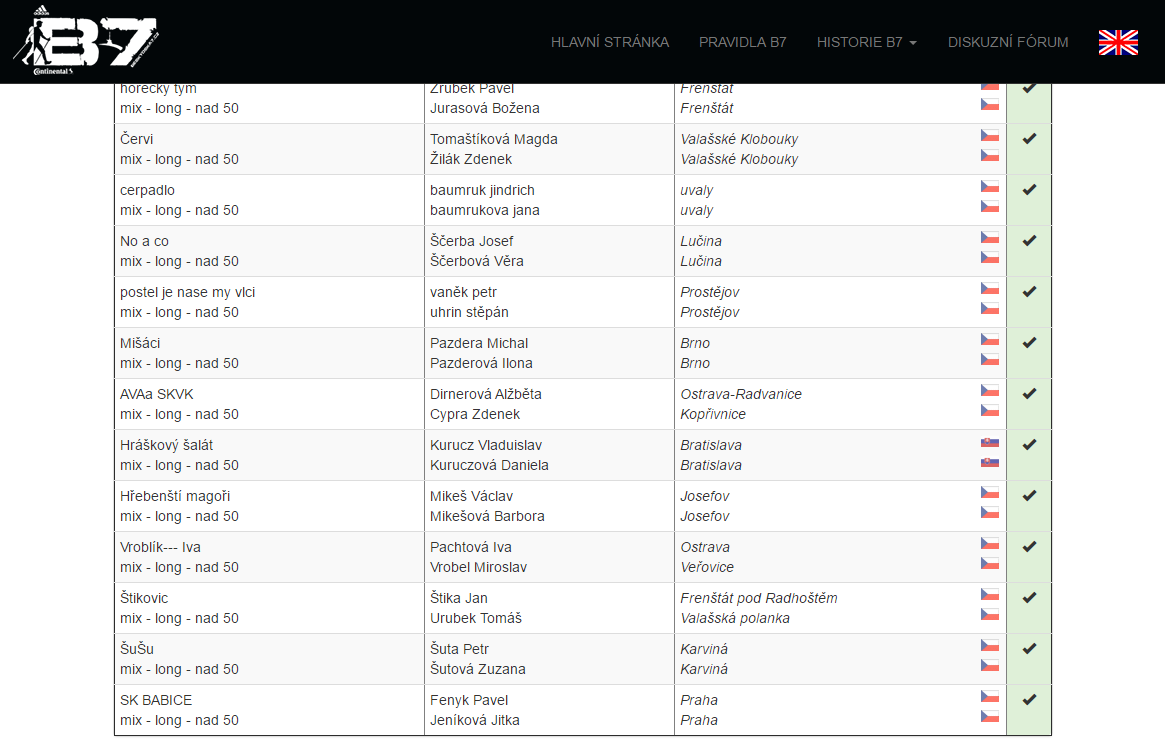This screenshot has height=743, width=1165.
Task: Click Slovak flag beside Kurucz Vladuislav's Bratislava
Action: tap(990, 442)
